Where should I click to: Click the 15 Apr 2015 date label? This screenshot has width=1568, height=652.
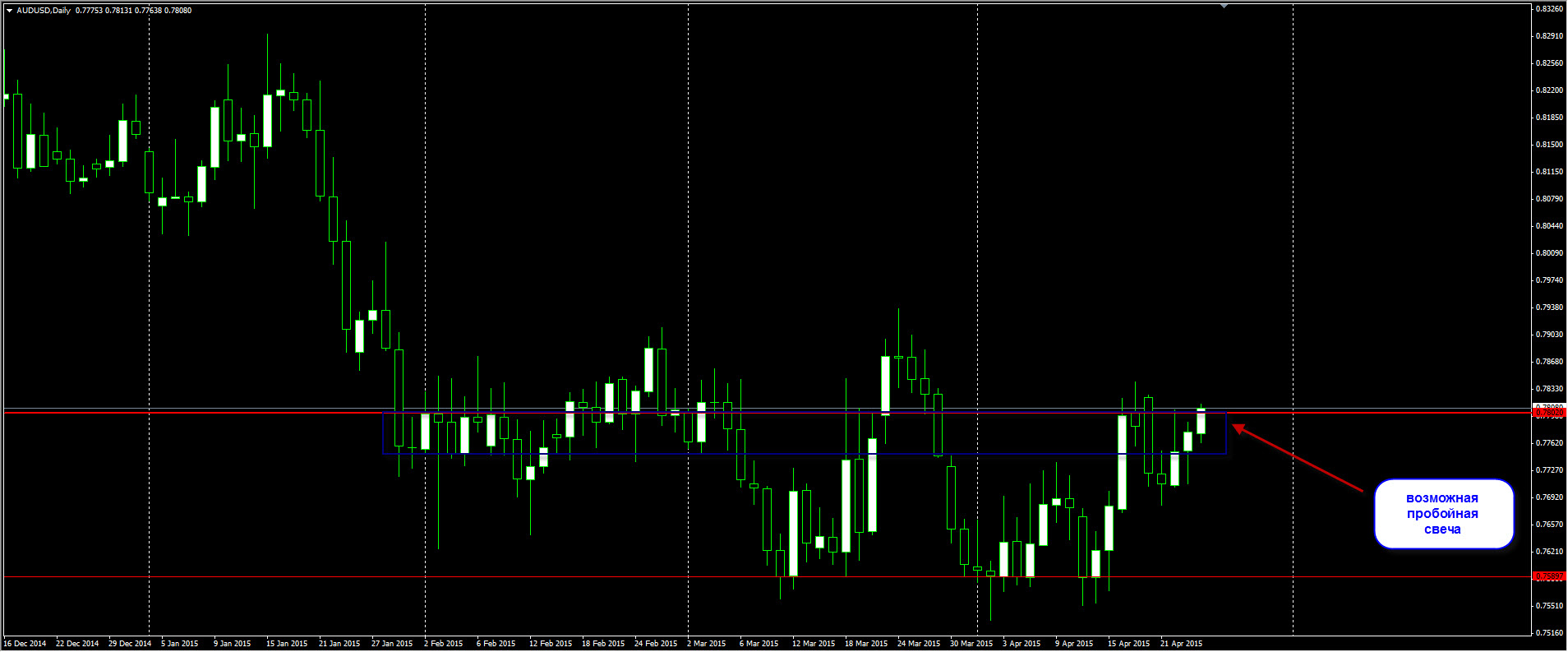click(x=1129, y=644)
